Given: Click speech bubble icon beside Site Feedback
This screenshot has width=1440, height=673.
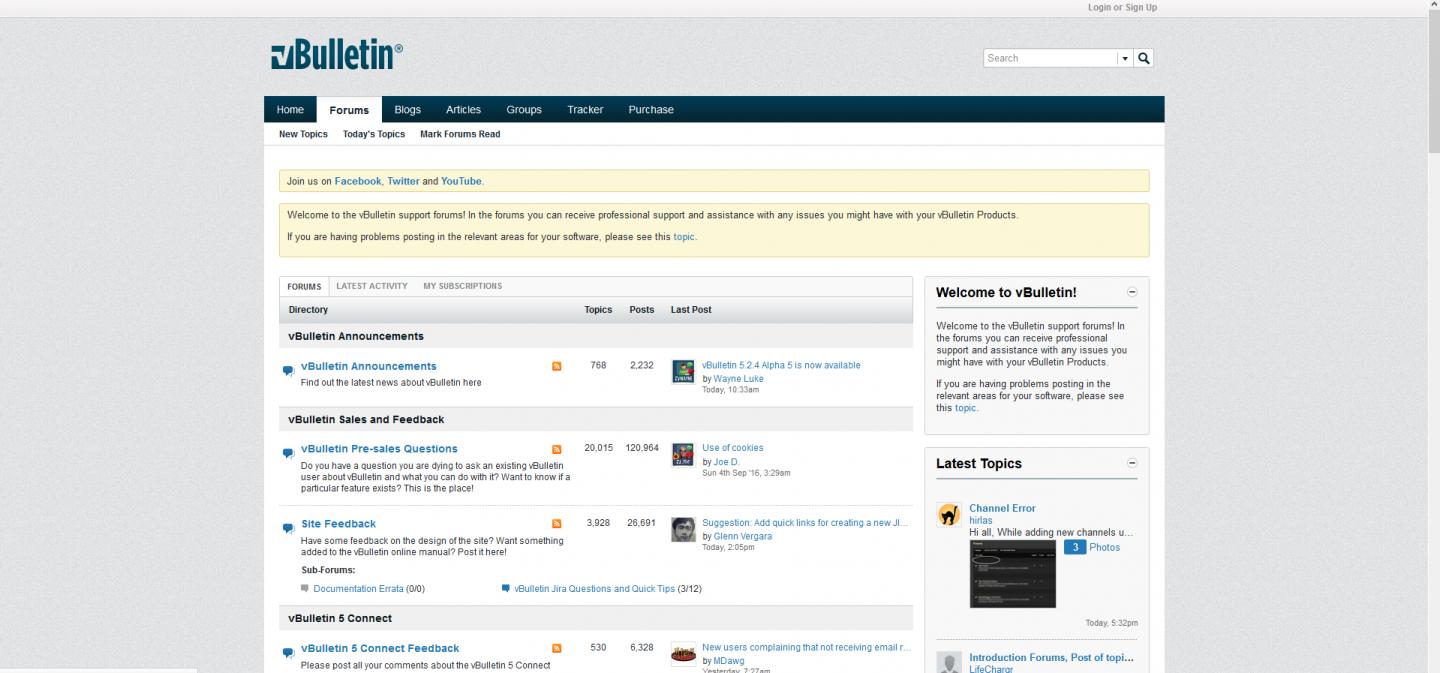Looking at the screenshot, I should pos(288,528).
